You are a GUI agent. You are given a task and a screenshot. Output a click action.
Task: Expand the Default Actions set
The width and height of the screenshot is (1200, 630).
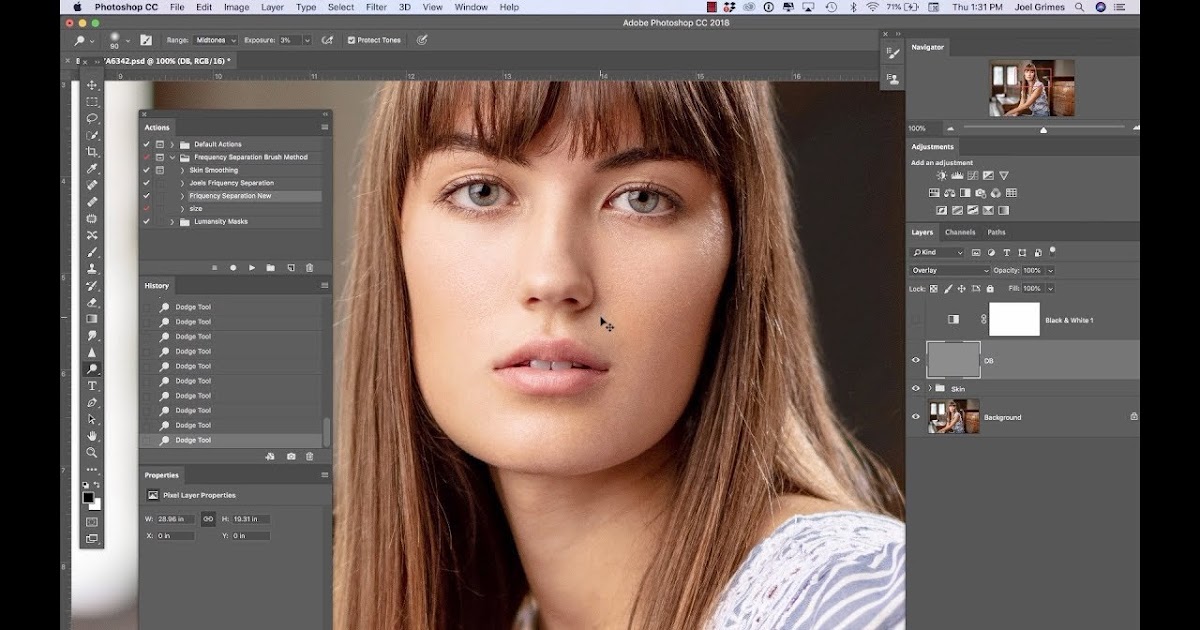tap(173, 144)
